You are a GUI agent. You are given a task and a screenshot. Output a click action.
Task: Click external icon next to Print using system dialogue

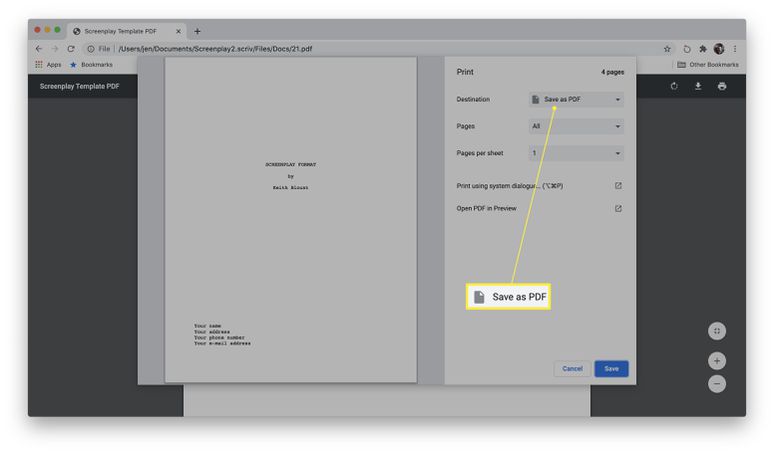(618, 186)
